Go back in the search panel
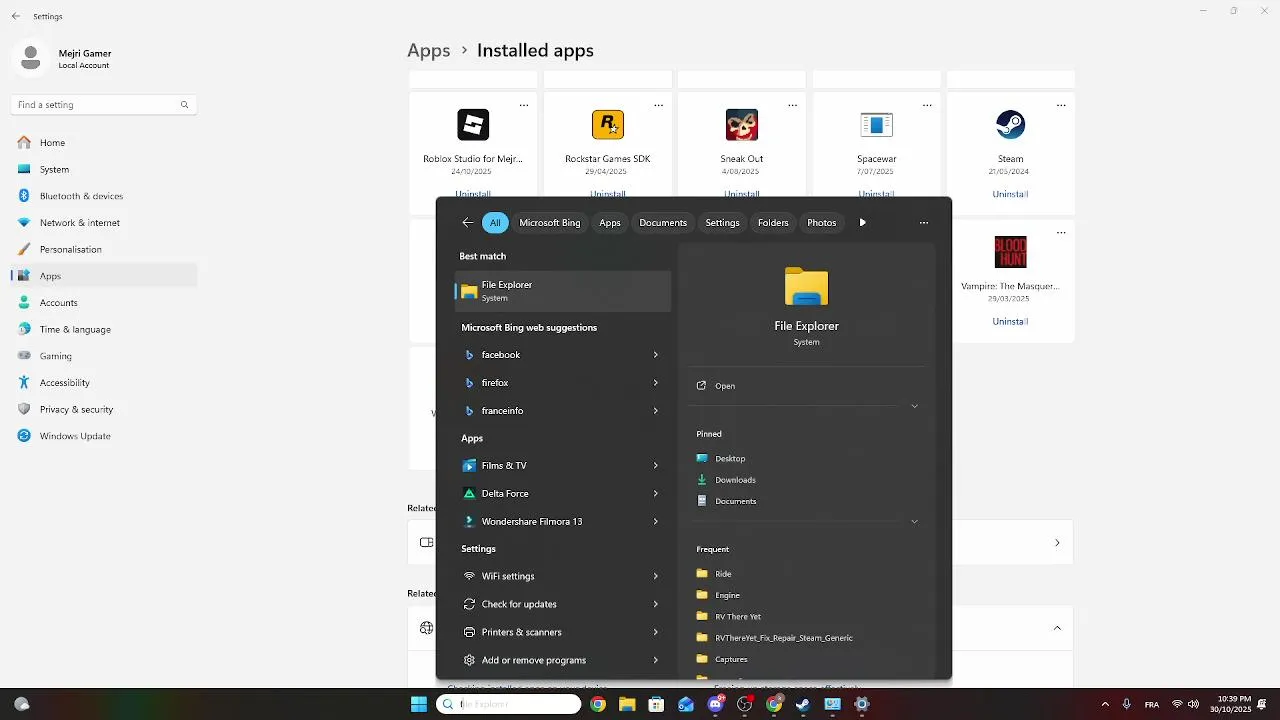 click(x=467, y=223)
